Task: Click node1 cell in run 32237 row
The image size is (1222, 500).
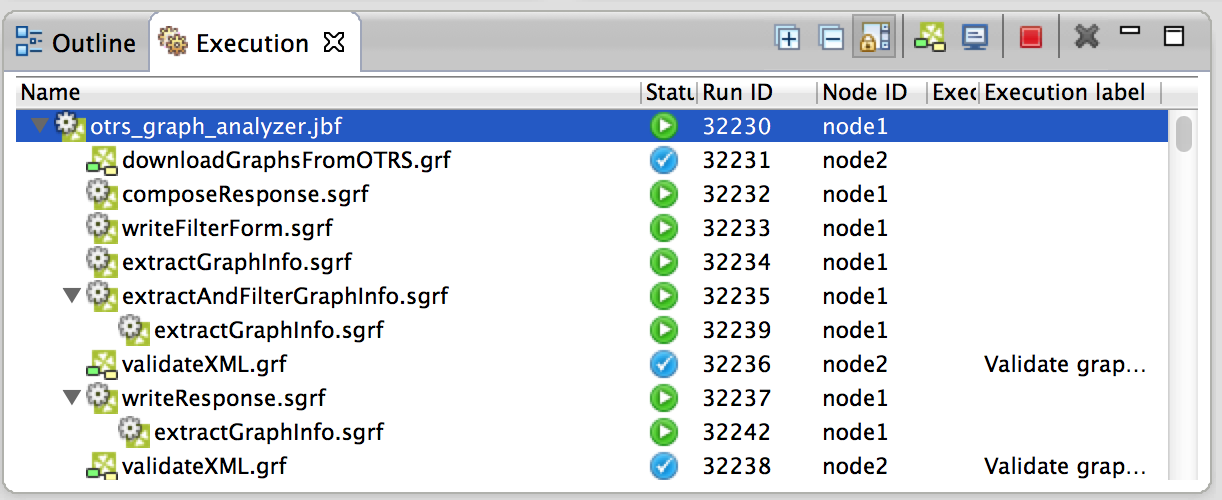Action: [855, 399]
